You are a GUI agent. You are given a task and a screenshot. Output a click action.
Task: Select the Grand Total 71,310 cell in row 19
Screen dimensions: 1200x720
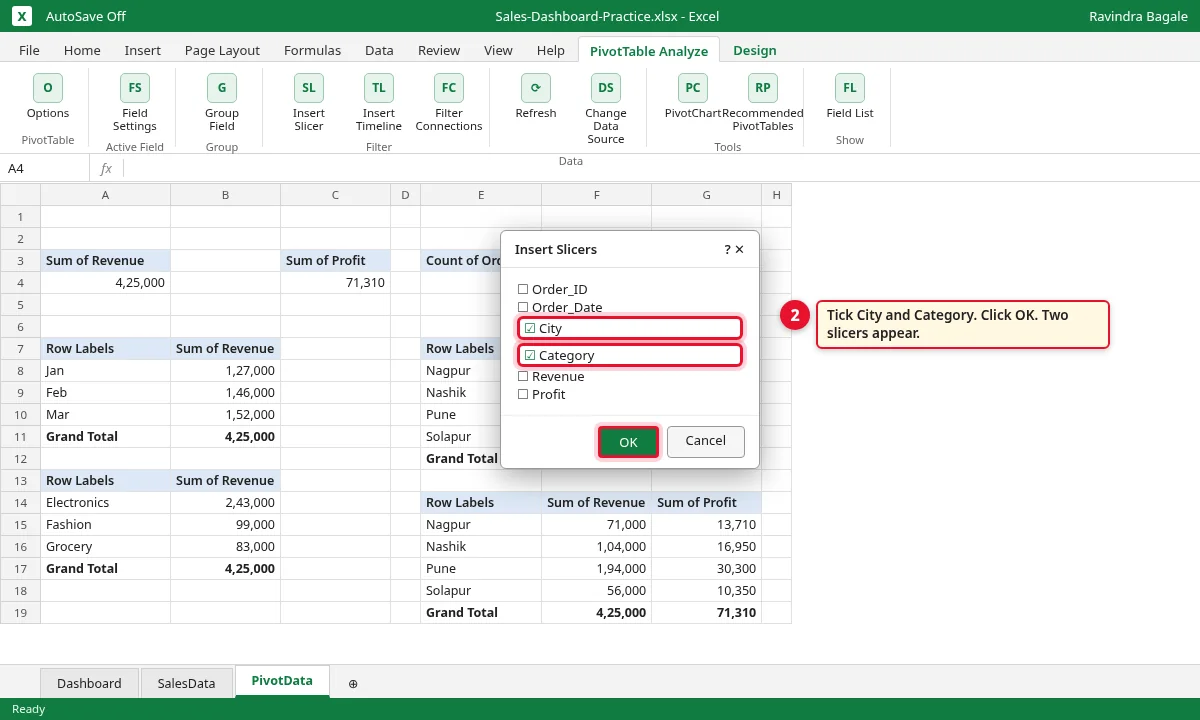tap(706, 612)
